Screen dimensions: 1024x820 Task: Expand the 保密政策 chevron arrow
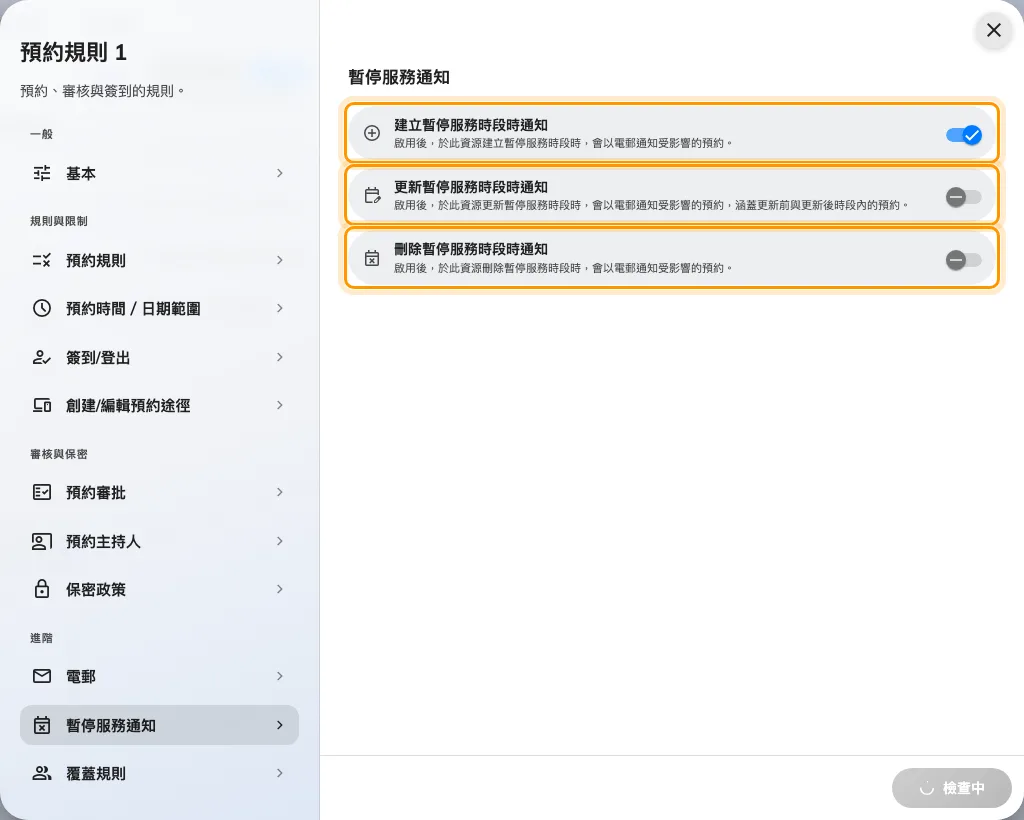[x=280, y=589]
